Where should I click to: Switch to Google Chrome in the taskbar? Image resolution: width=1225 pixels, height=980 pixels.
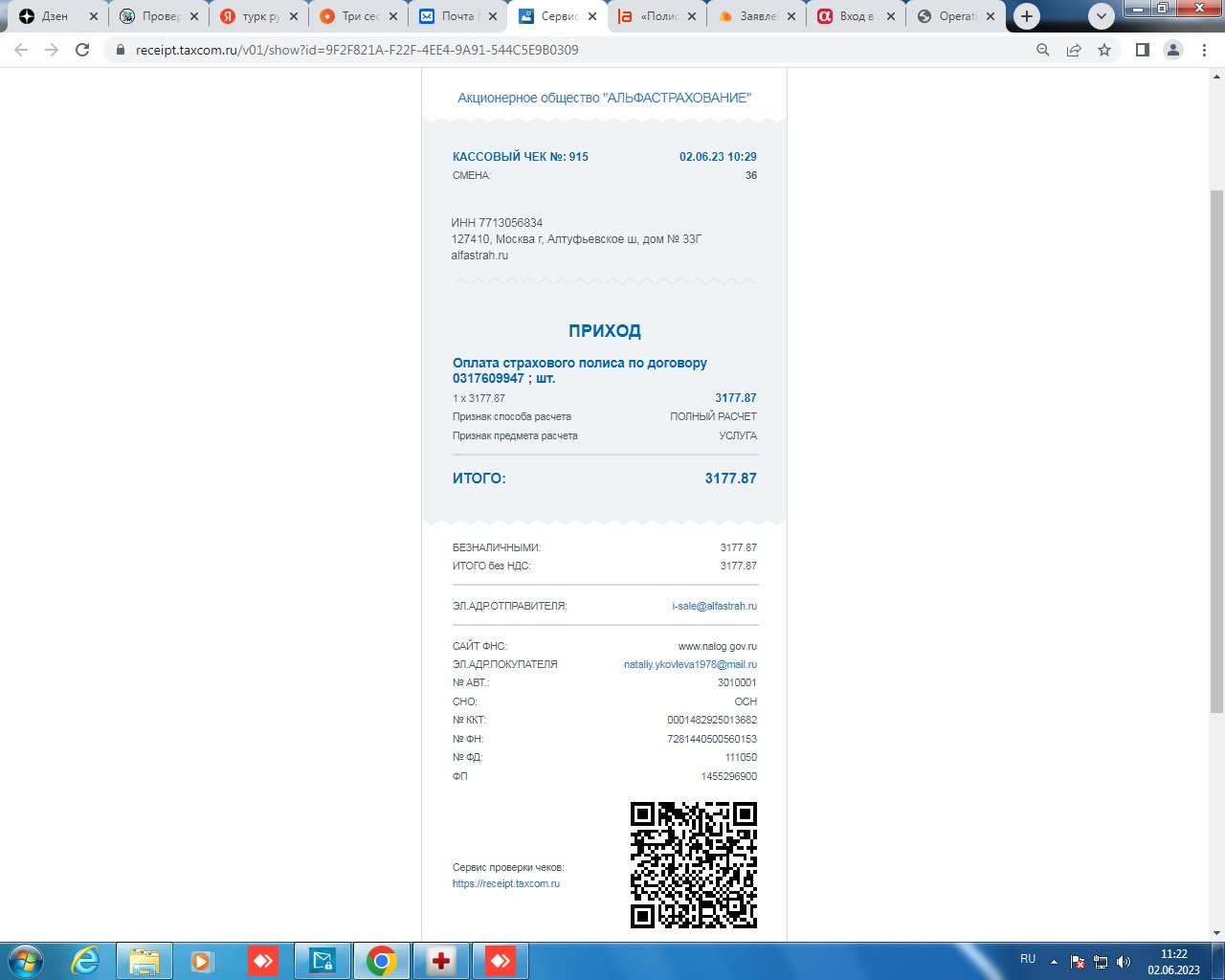tap(381, 961)
